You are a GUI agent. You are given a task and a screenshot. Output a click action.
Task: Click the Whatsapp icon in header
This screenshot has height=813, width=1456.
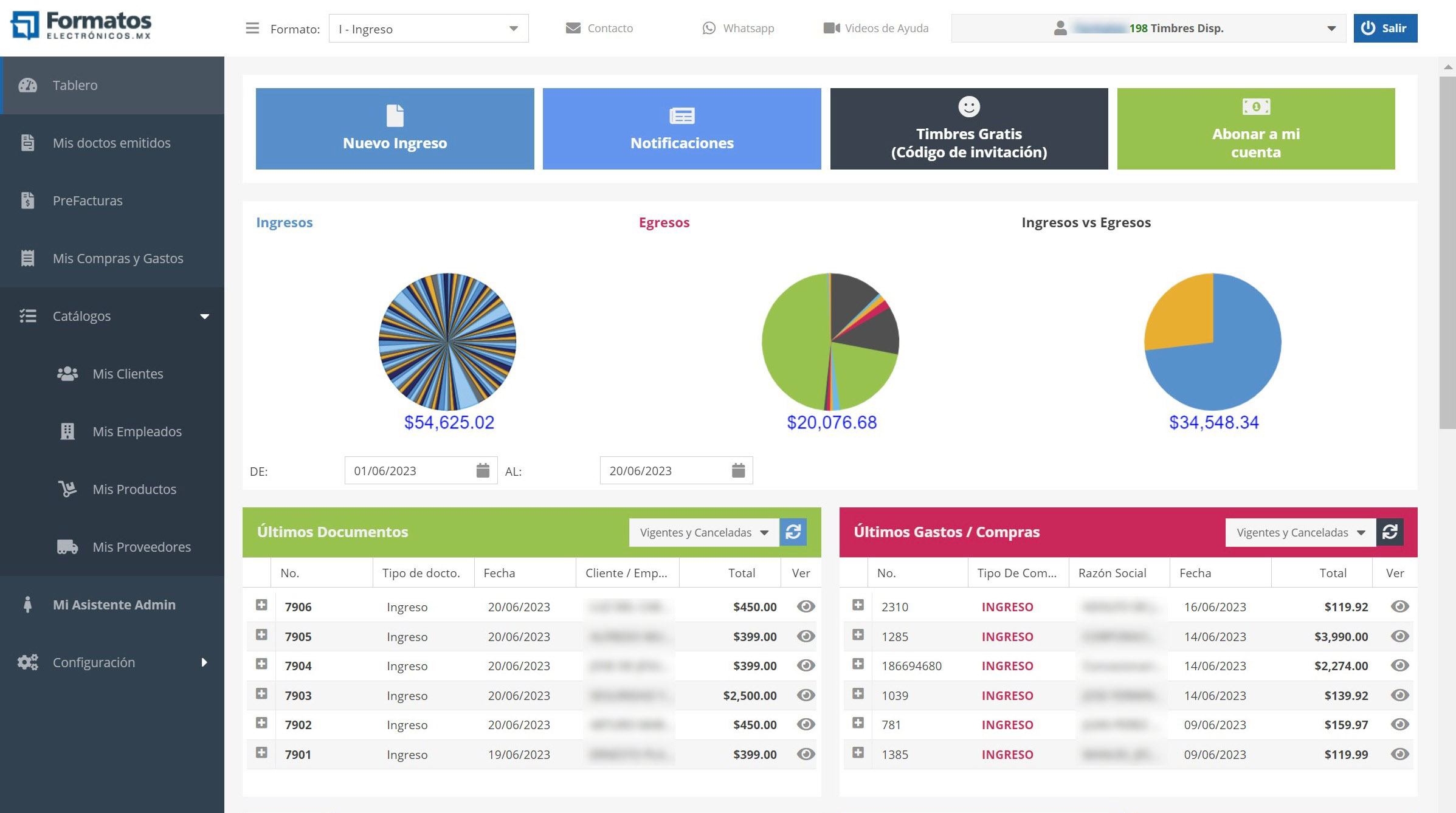click(709, 29)
